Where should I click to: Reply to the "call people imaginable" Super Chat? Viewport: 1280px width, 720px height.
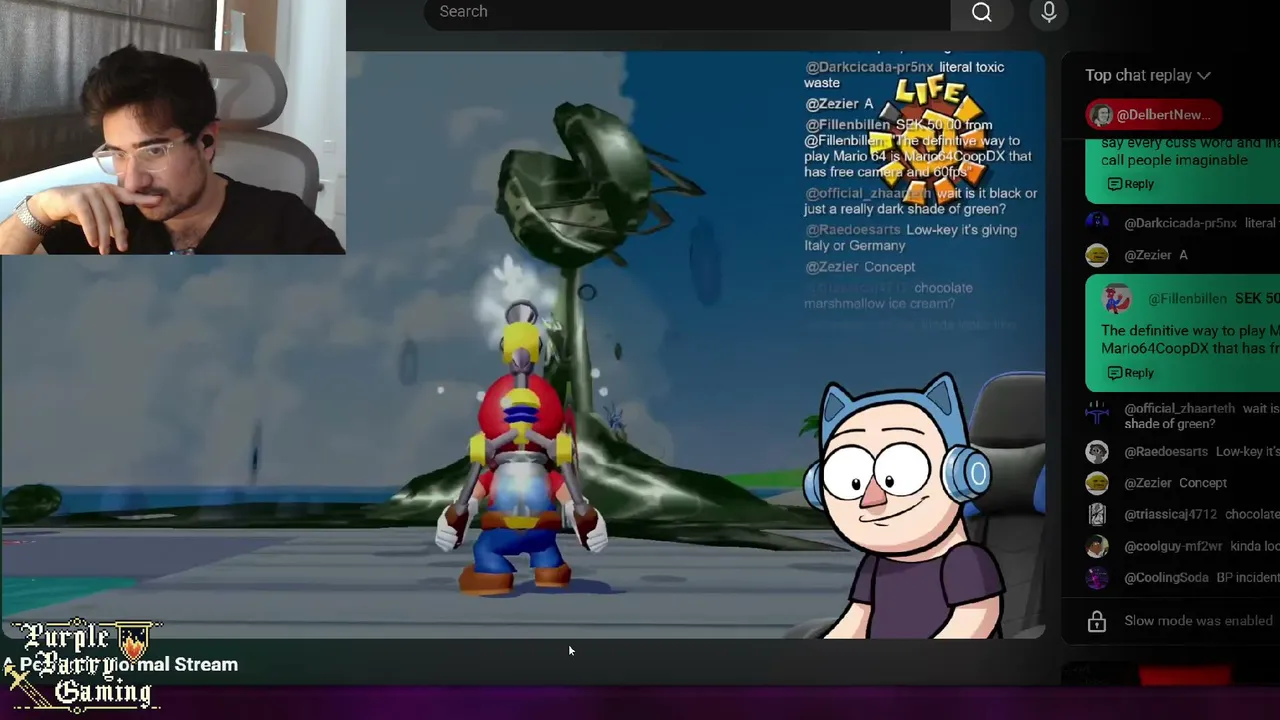(1130, 184)
